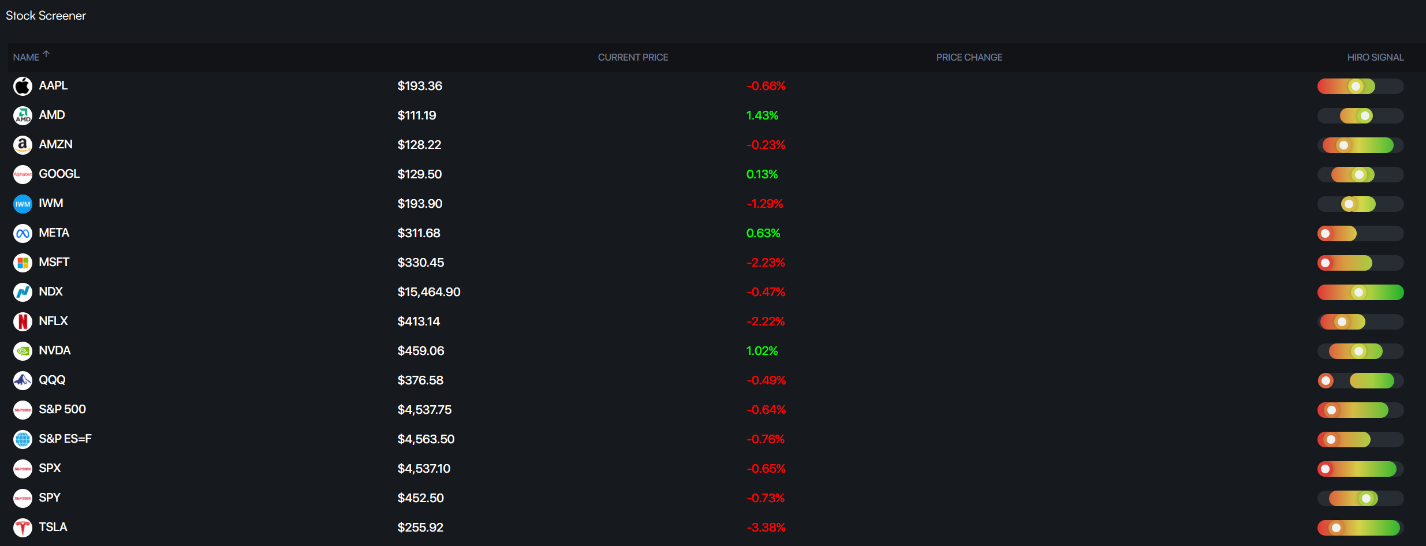The image size is (1426, 546).
Task: Click the AMZN price $128.22
Action: pos(419,145)
